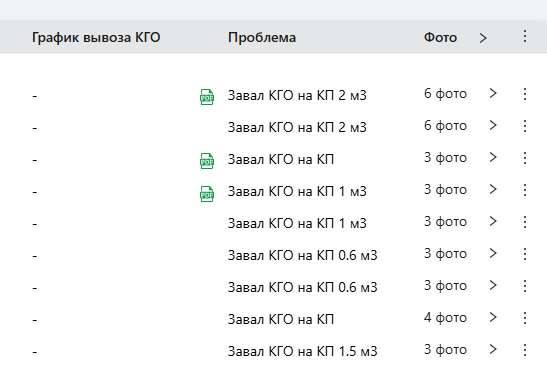Open three-dot menu for 'Завал КГО на КП 1.5 м3'
Viewport: 547px width, 365px height.
click(x=525, y=350)
